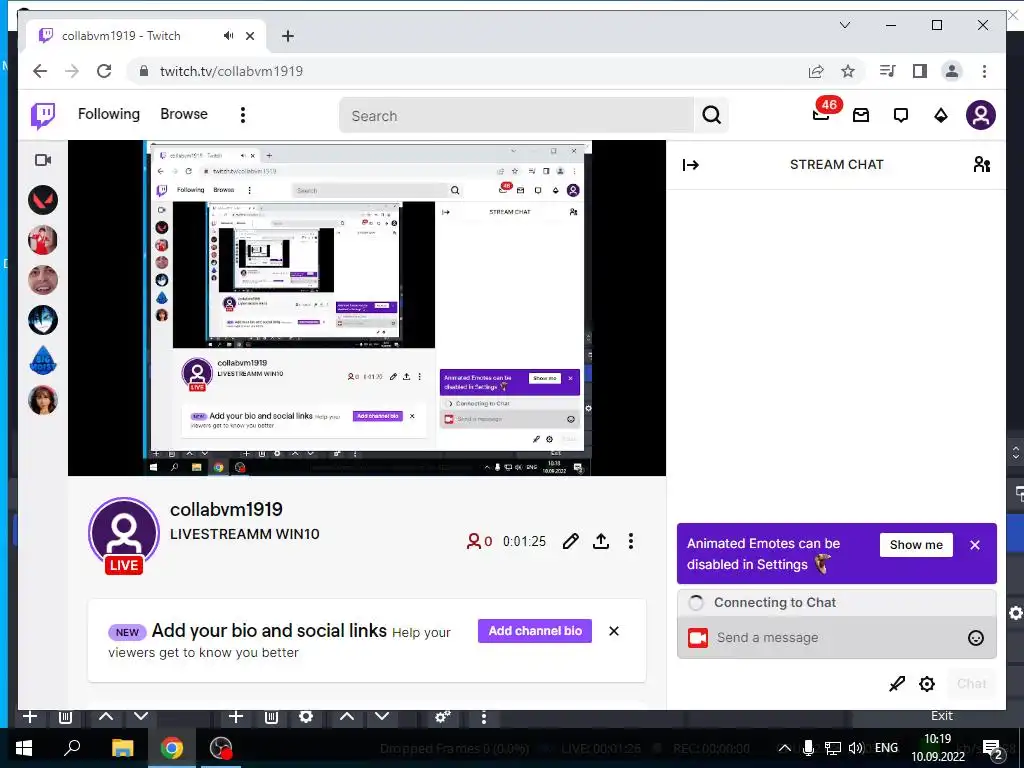This screenshot has height=768, width=1024.
Task: Mute the tab via speaker icon
Action: point(228,36)
